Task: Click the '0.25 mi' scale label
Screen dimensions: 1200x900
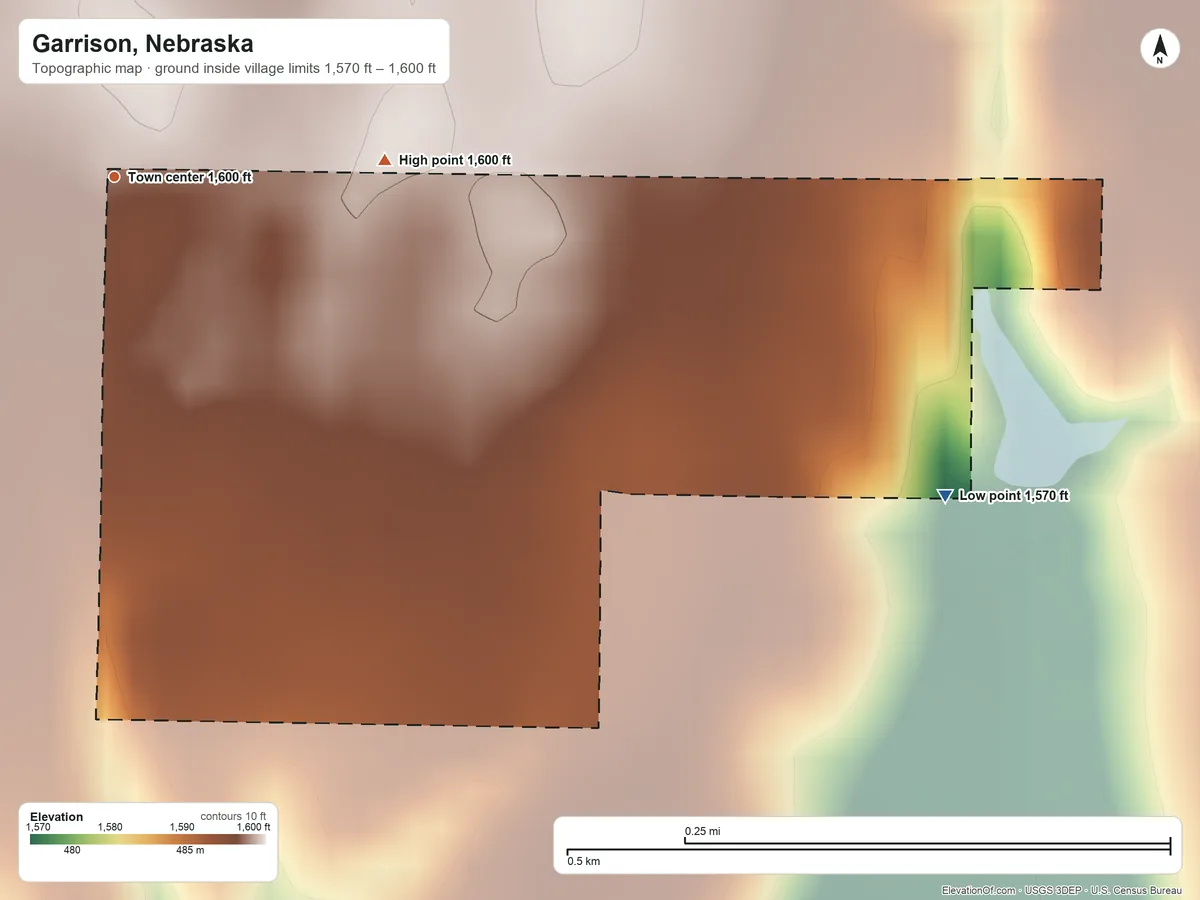Action: coord(703,831)
